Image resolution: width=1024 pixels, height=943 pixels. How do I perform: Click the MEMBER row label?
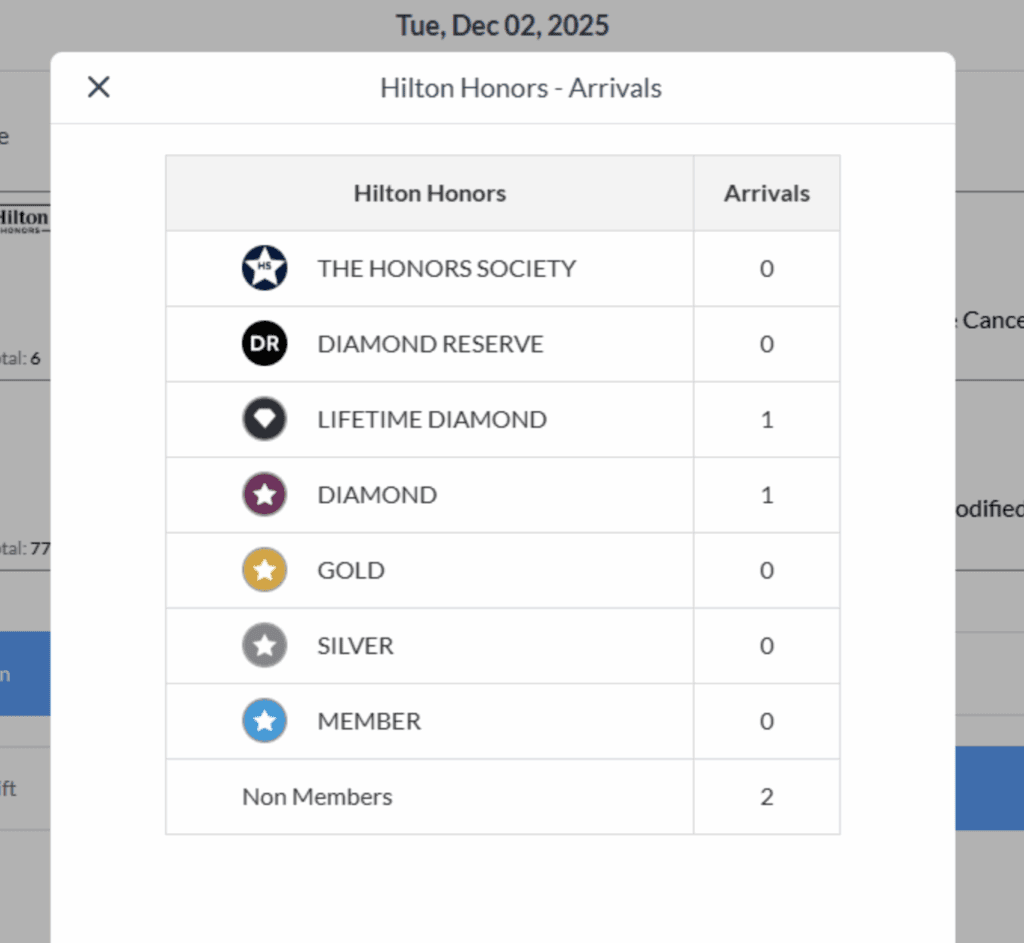coord(369,721)
